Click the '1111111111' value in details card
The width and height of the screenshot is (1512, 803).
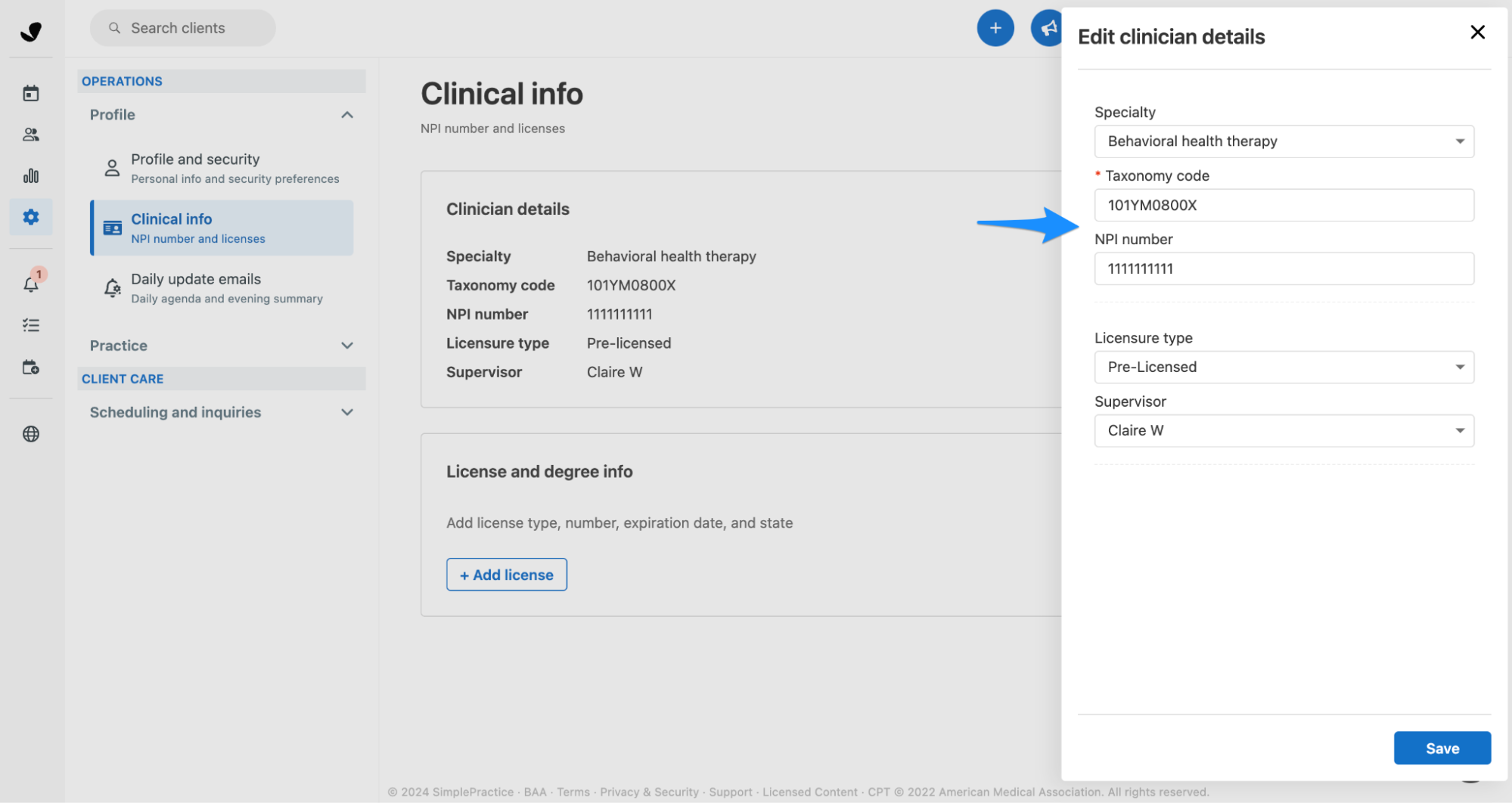[x=619, y=314]
